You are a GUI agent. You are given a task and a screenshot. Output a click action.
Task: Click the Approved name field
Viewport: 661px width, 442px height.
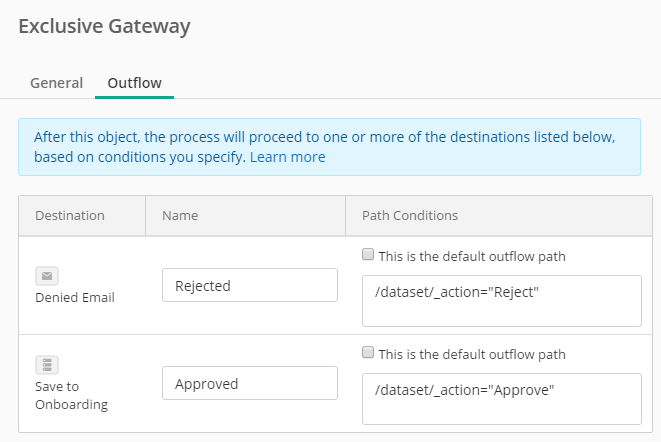(250, 383)
